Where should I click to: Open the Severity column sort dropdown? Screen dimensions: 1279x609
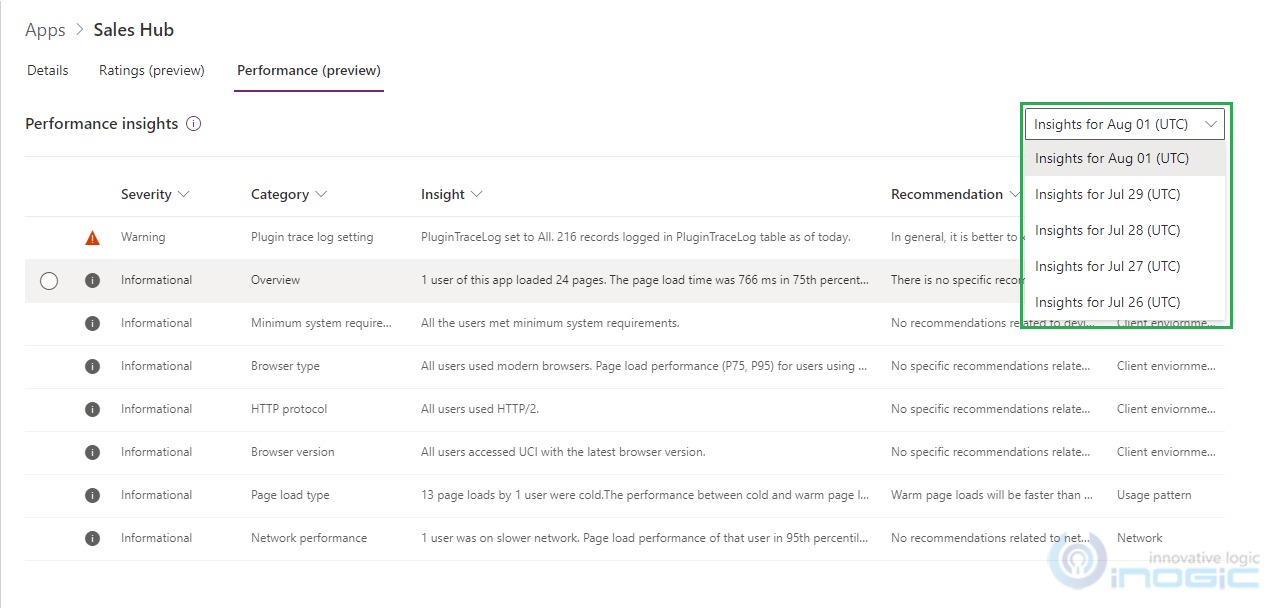[x=184, y=195]
